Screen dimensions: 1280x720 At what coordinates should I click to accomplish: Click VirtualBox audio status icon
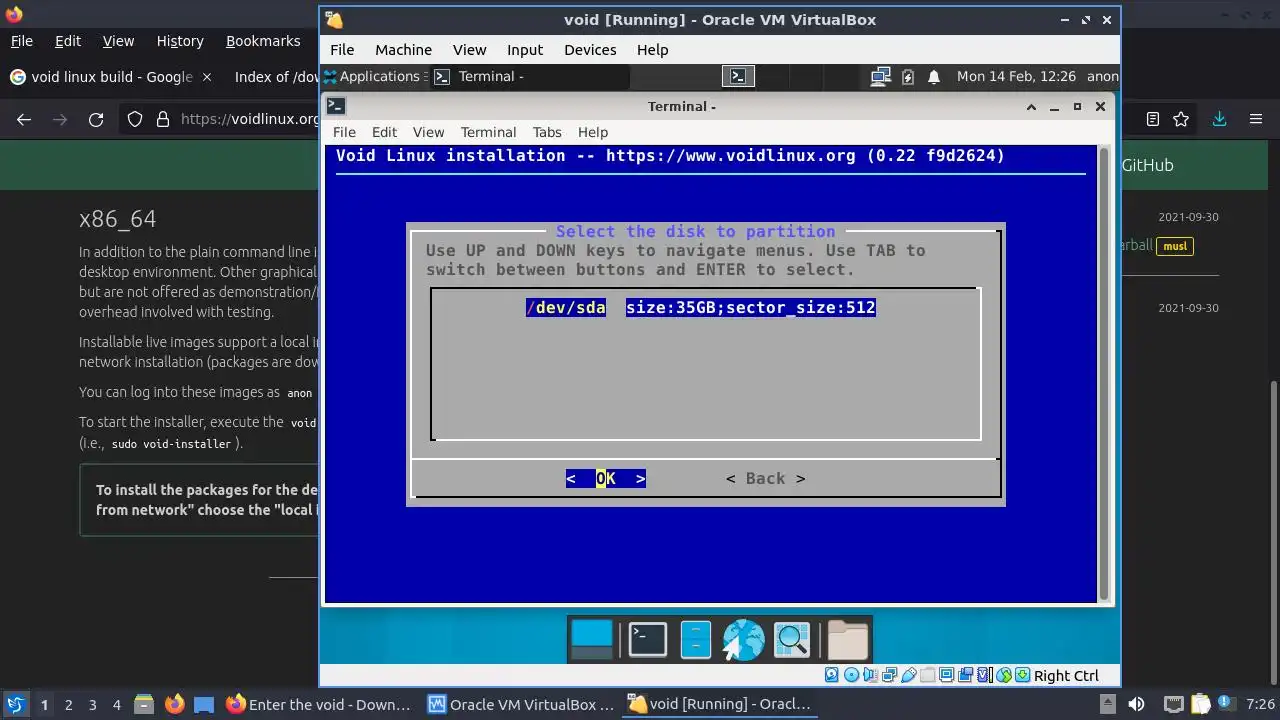(870, 676)
